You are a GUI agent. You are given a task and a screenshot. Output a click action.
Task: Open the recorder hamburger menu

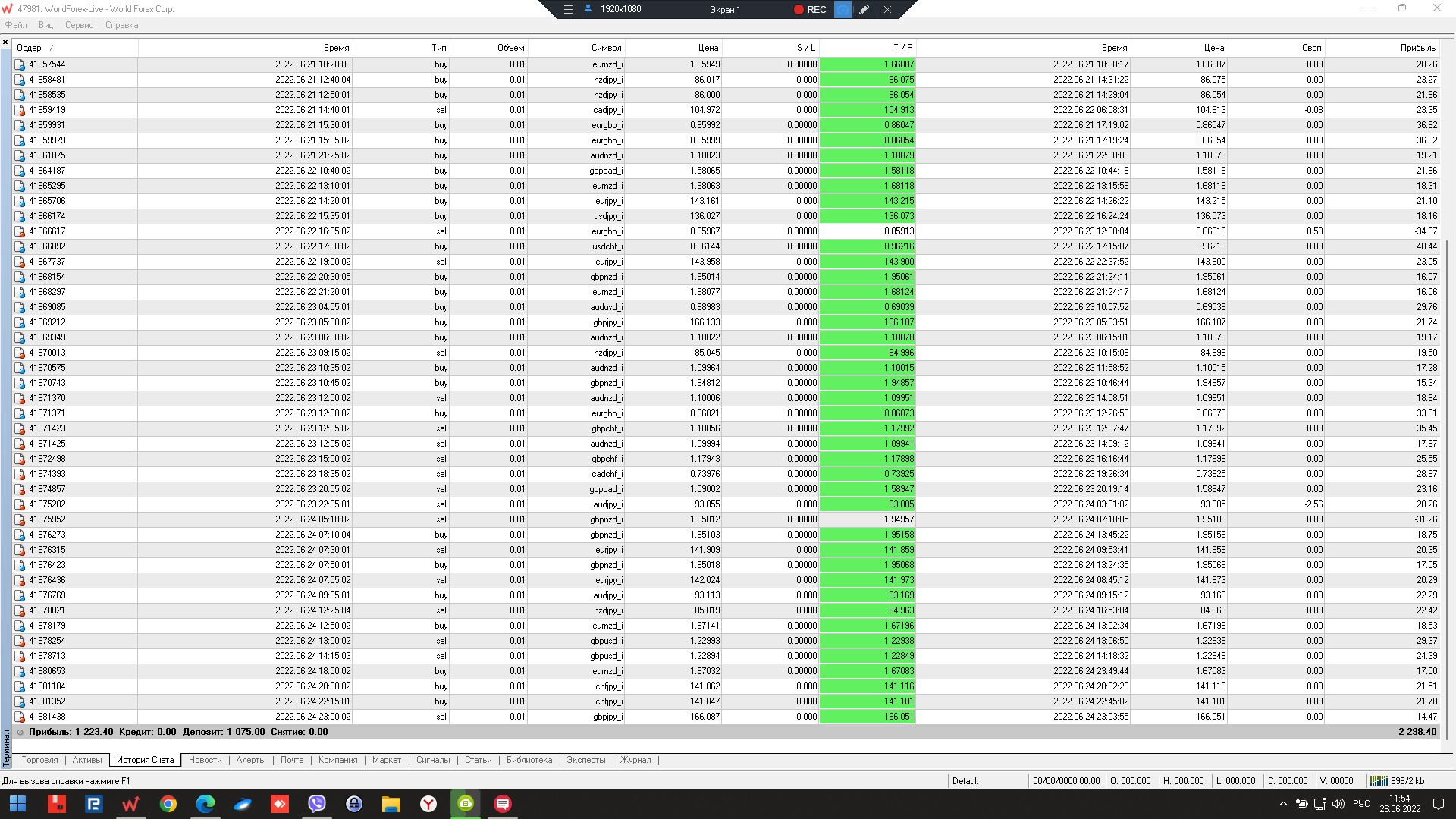(568, 10)
